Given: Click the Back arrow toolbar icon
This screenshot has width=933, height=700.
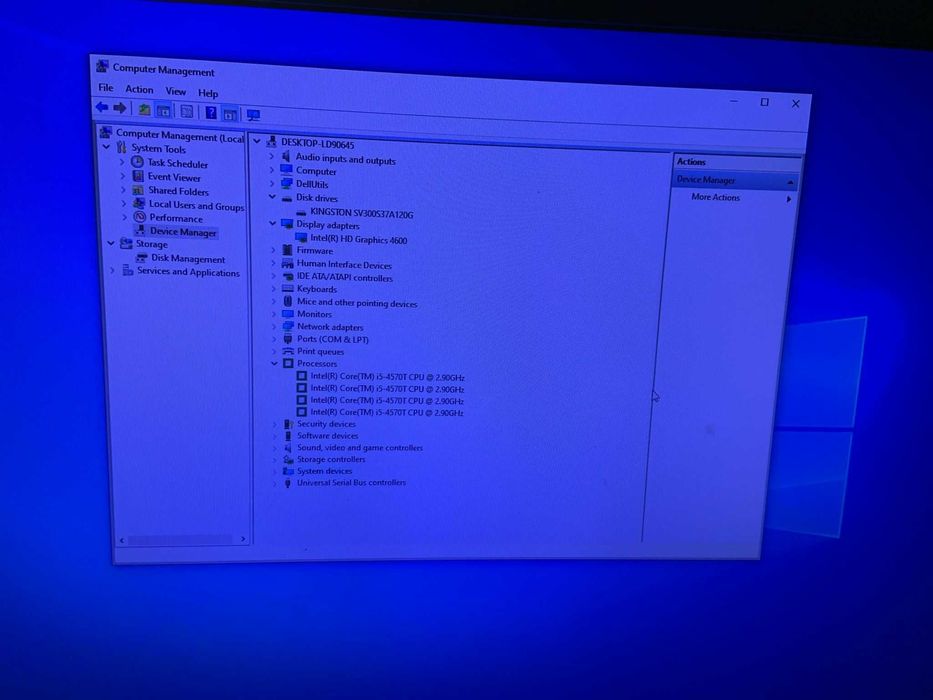Looking at the screenshot, I should (x=102, y=107).
